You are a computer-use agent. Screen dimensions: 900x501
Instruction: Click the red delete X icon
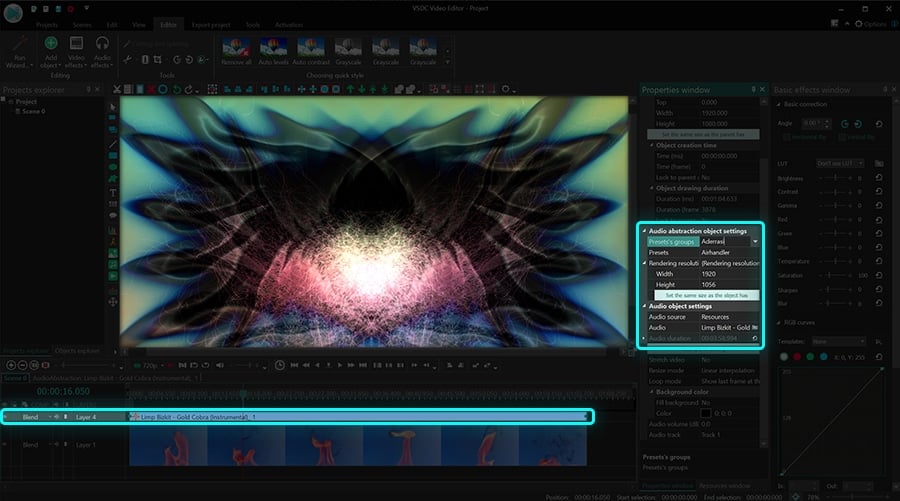(151, 90)
